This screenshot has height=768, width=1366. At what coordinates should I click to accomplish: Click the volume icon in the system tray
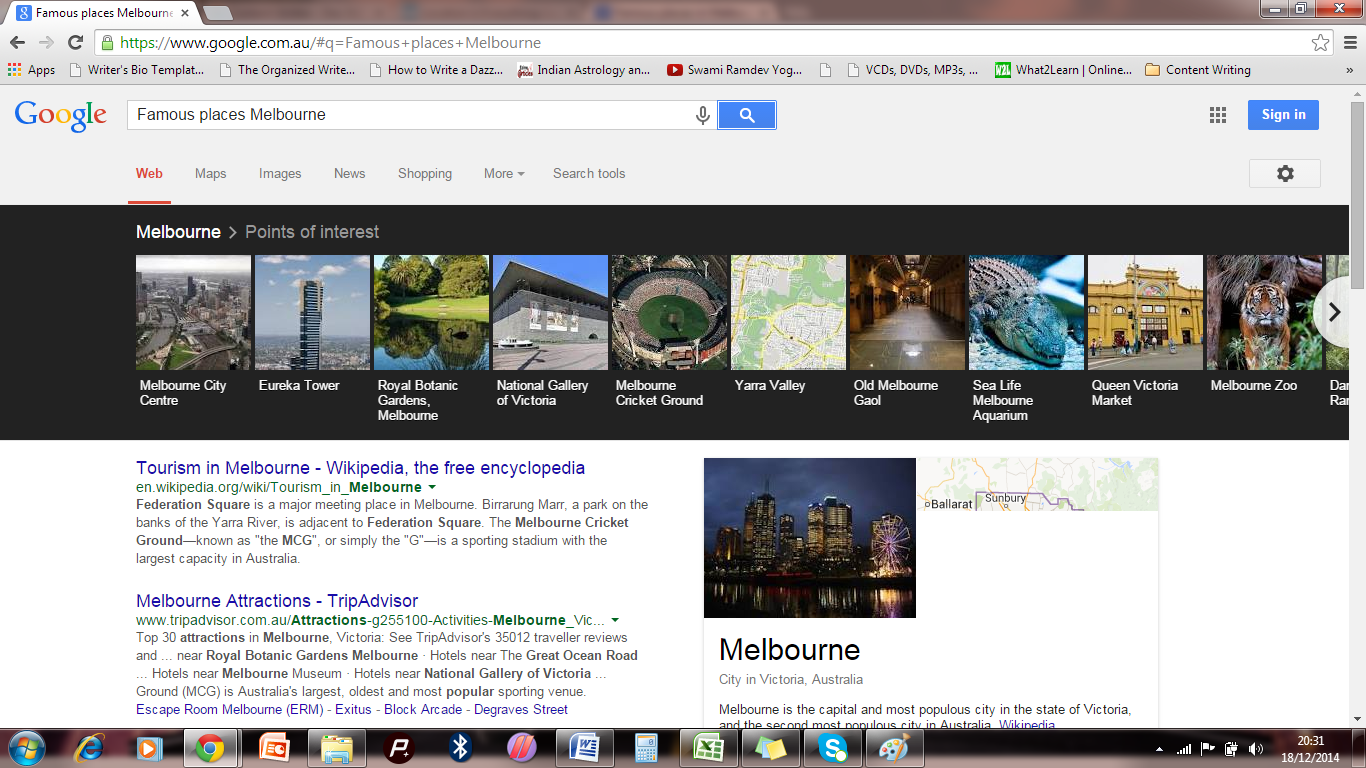[x=1256, y=748]
